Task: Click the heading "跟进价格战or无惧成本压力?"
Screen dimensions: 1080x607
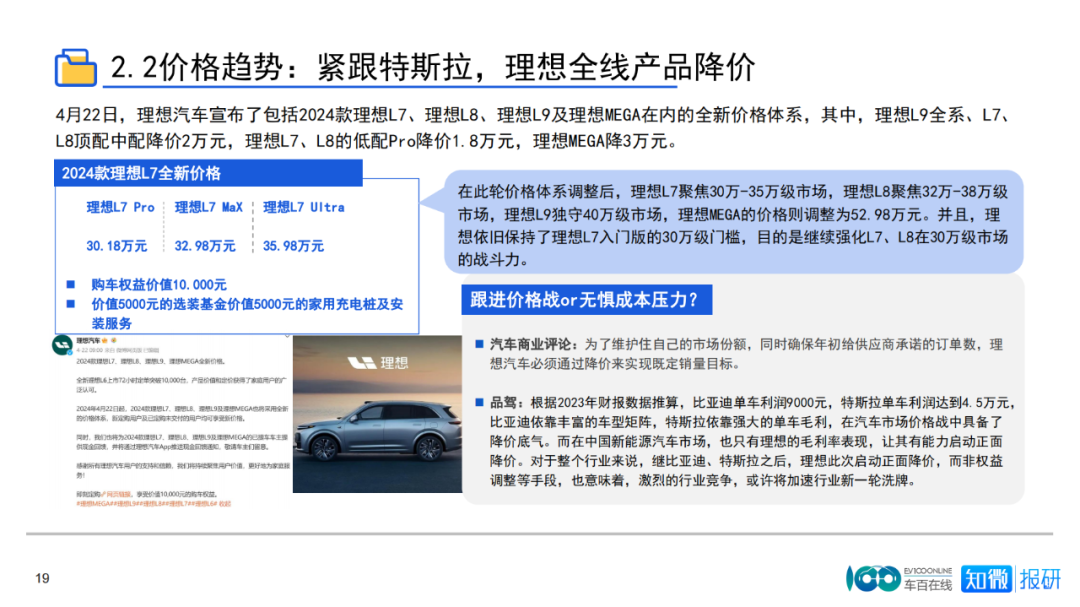Action: pyautogui.click(x=586, y=300)
